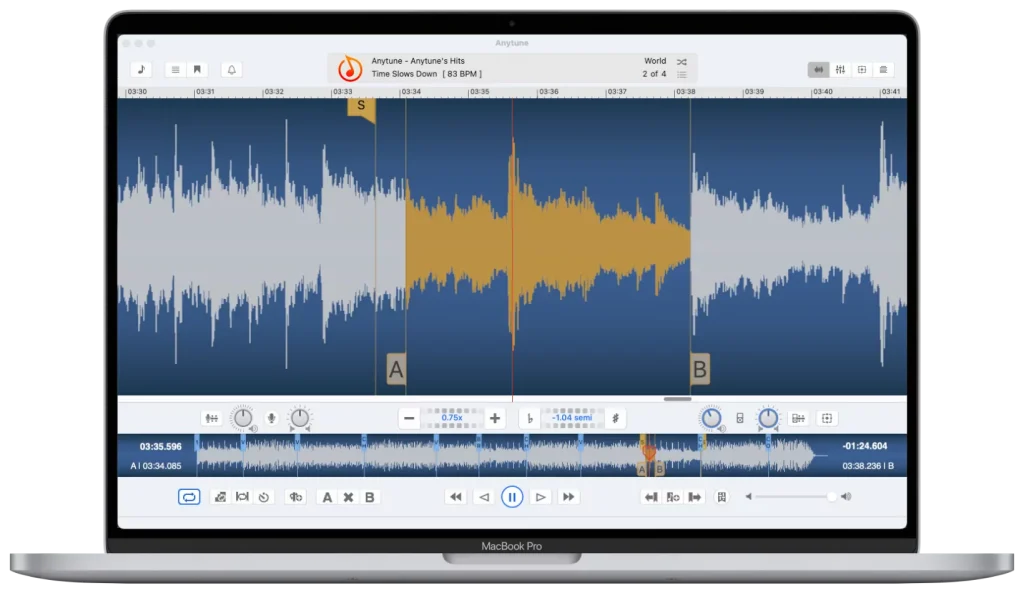Pause playback

(512, 497)
